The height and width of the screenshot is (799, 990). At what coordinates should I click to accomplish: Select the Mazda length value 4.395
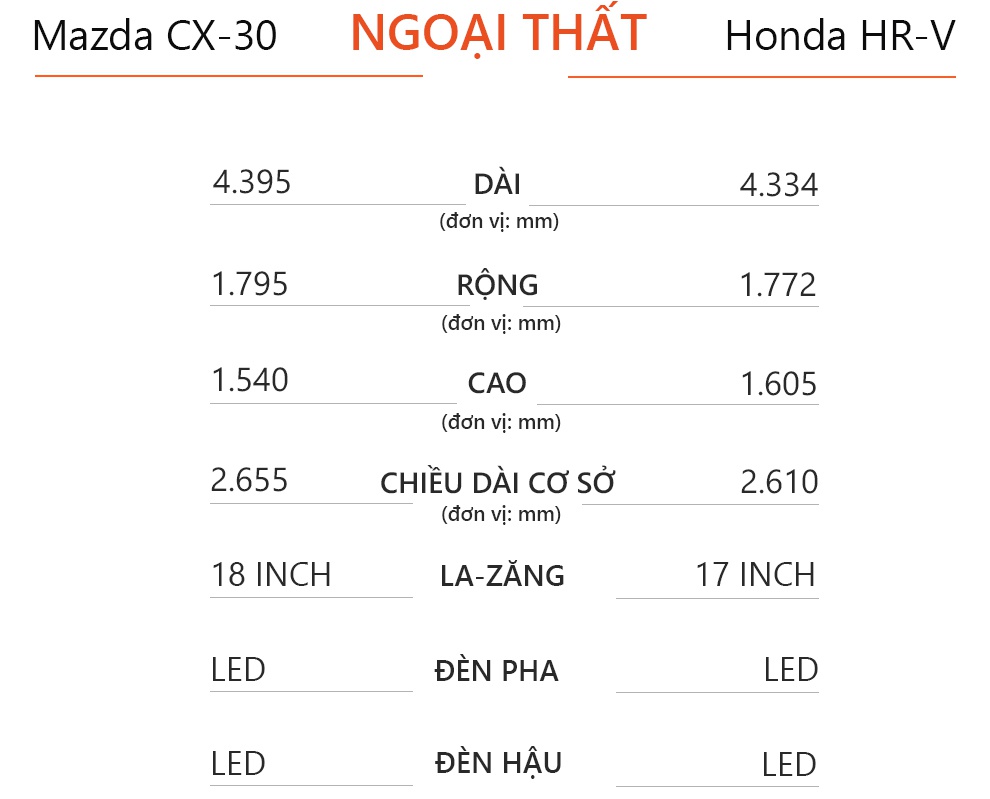tap(251, 183)
